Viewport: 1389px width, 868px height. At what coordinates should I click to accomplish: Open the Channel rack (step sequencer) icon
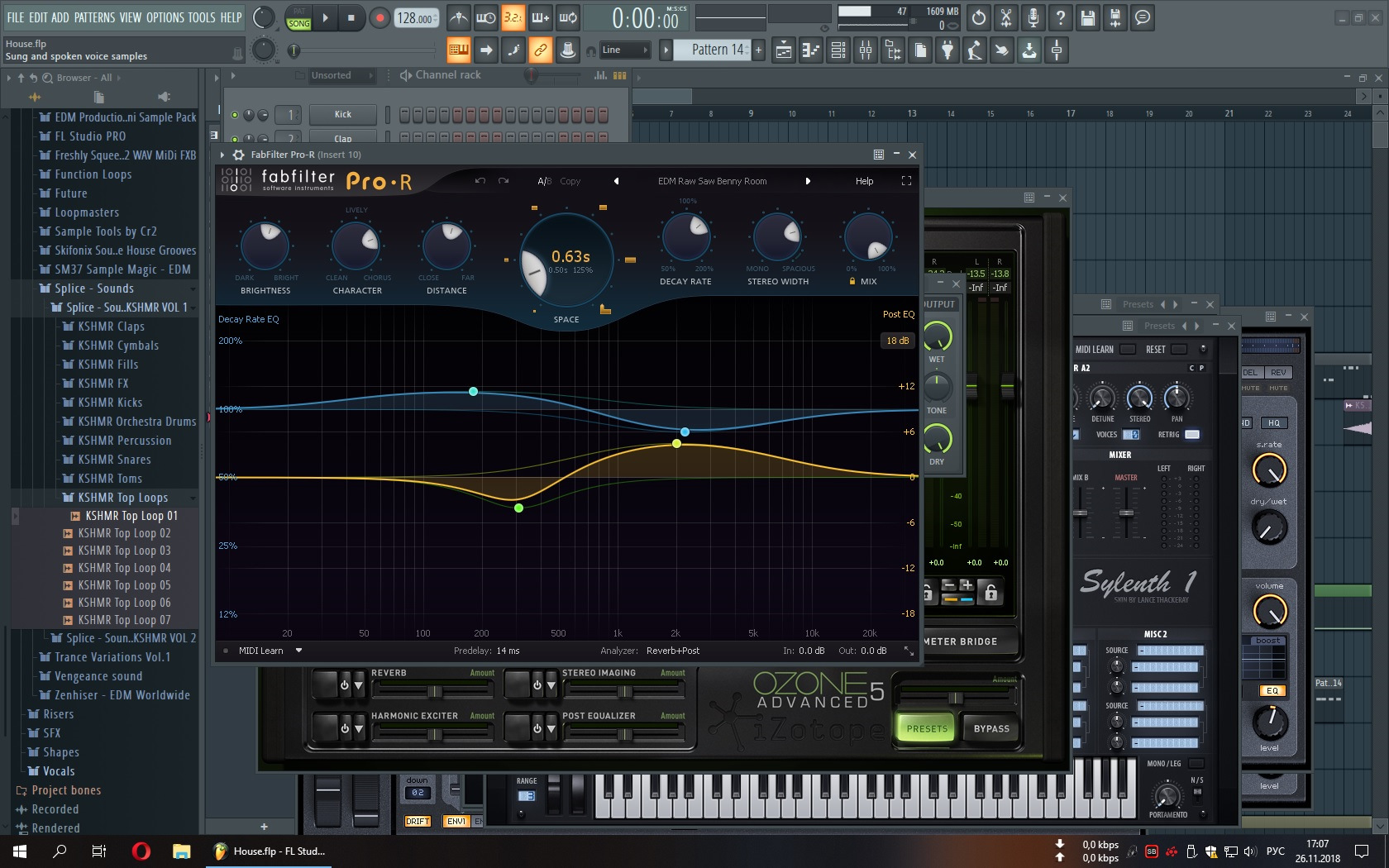point(838,50)
